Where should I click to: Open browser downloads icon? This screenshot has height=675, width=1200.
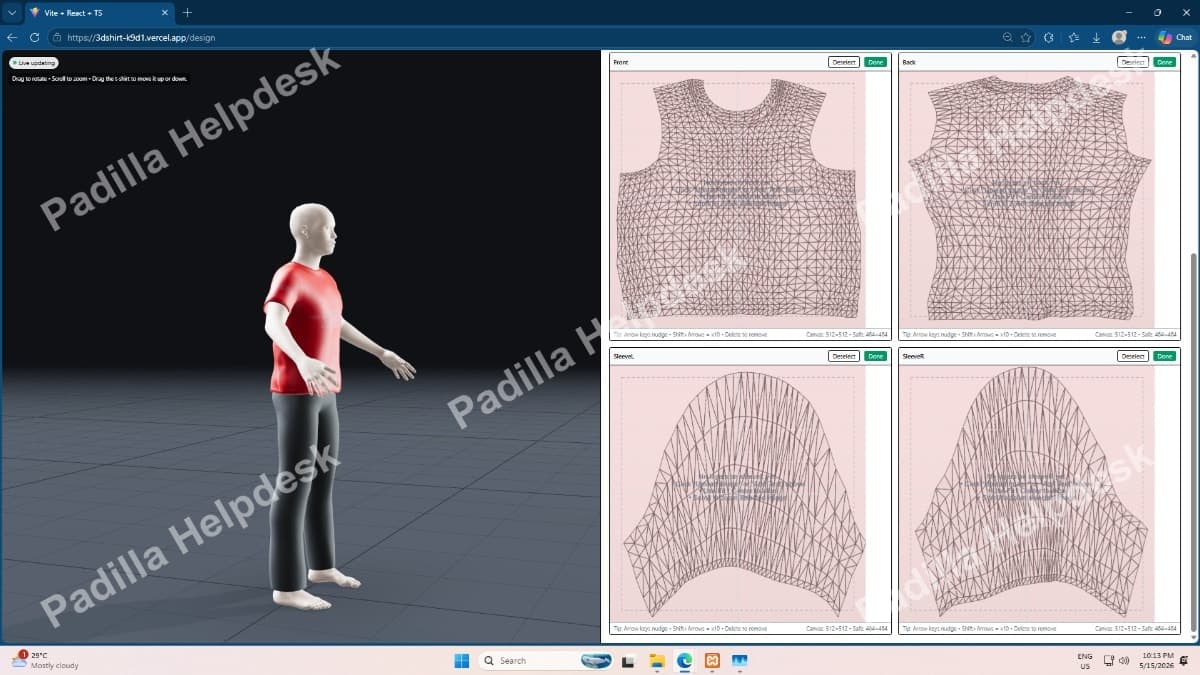pyautogui.click(x=1096, y=37)
